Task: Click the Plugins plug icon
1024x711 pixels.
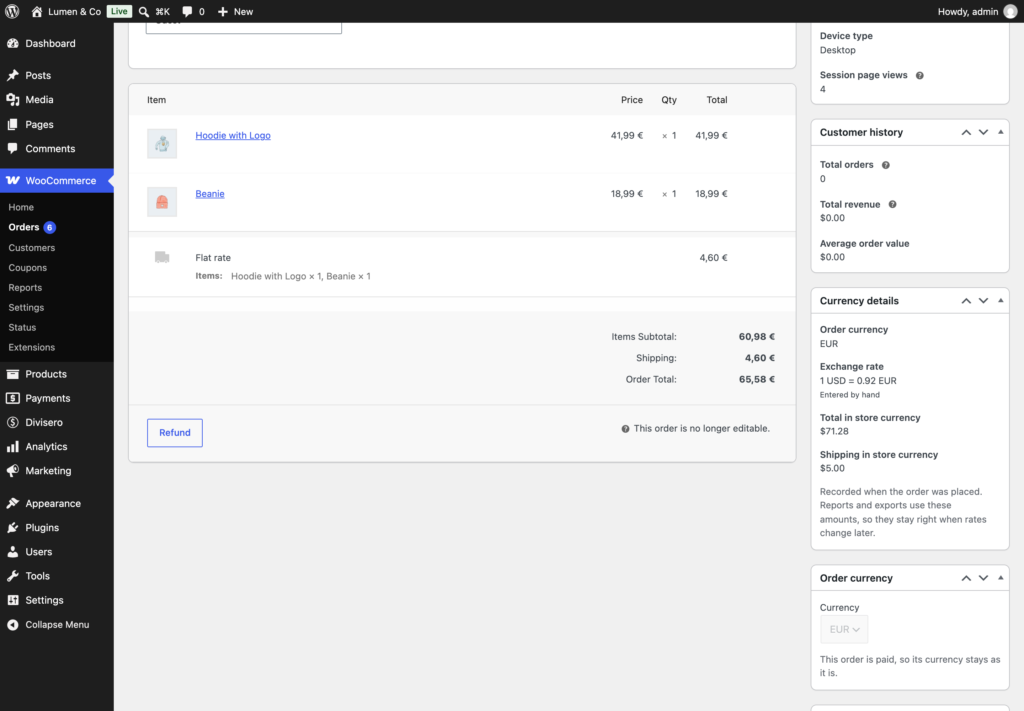Action: (13, 528)
